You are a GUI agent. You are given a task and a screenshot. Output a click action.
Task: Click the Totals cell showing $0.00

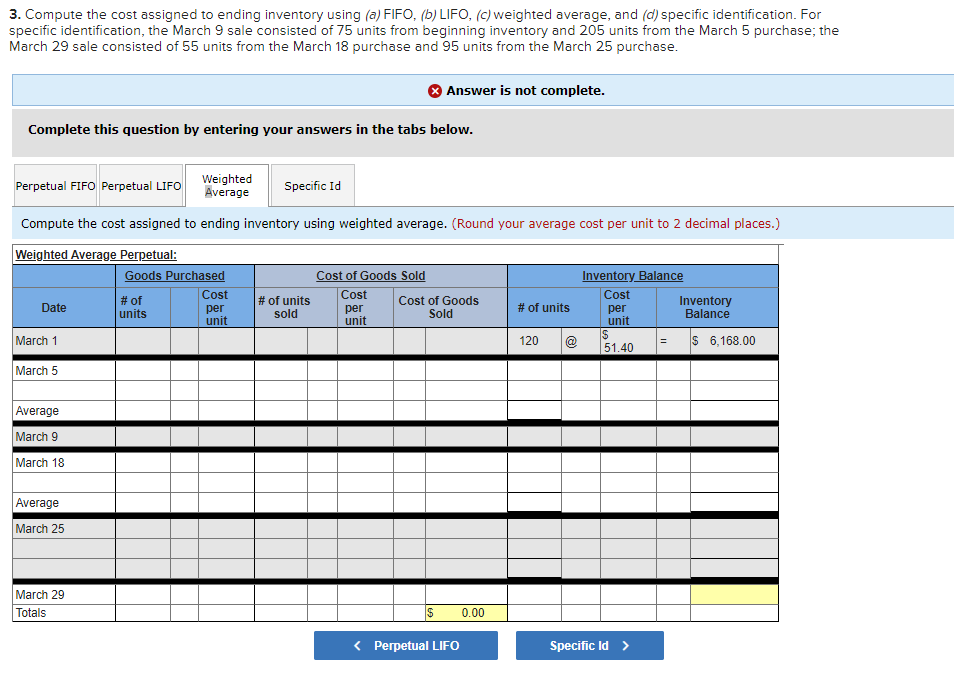click(x=464, y=610)
